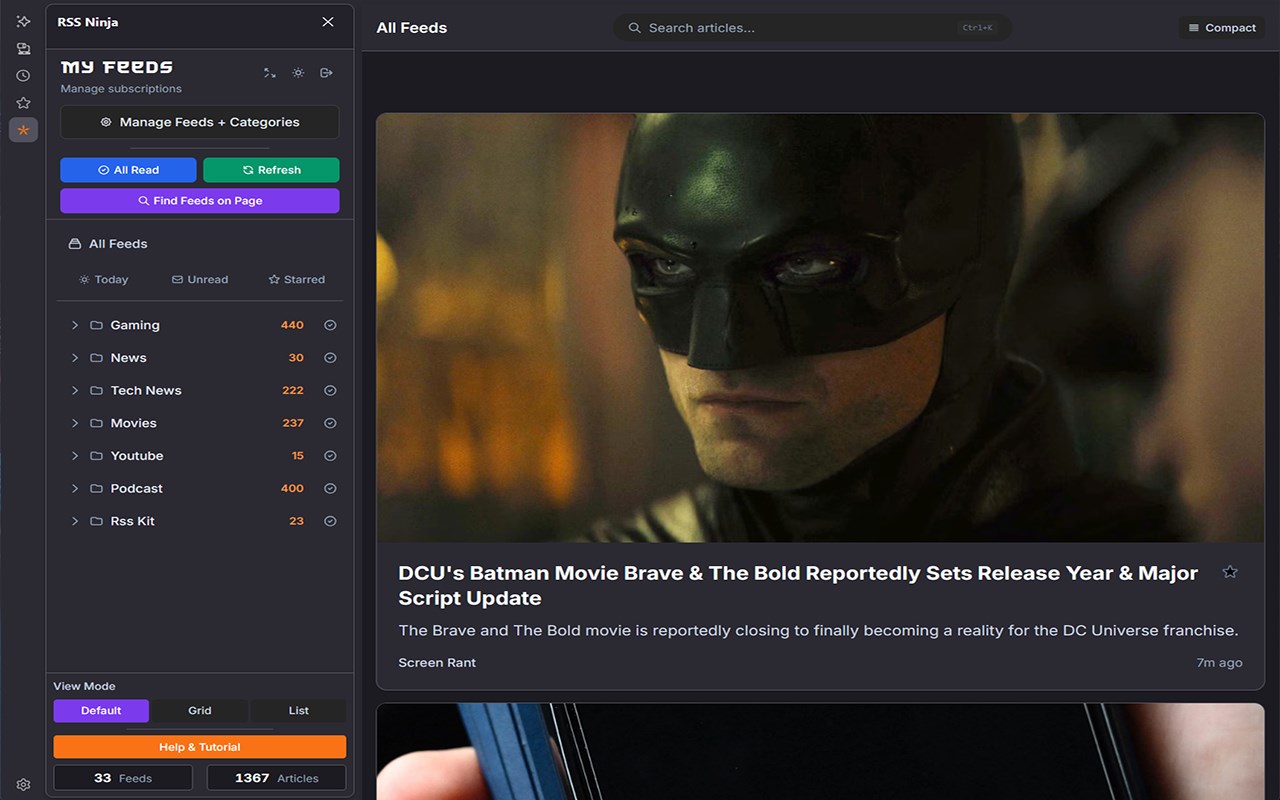Open Manage Feeds + Categories
The image size is (1280, 800).
click(200, 122)
